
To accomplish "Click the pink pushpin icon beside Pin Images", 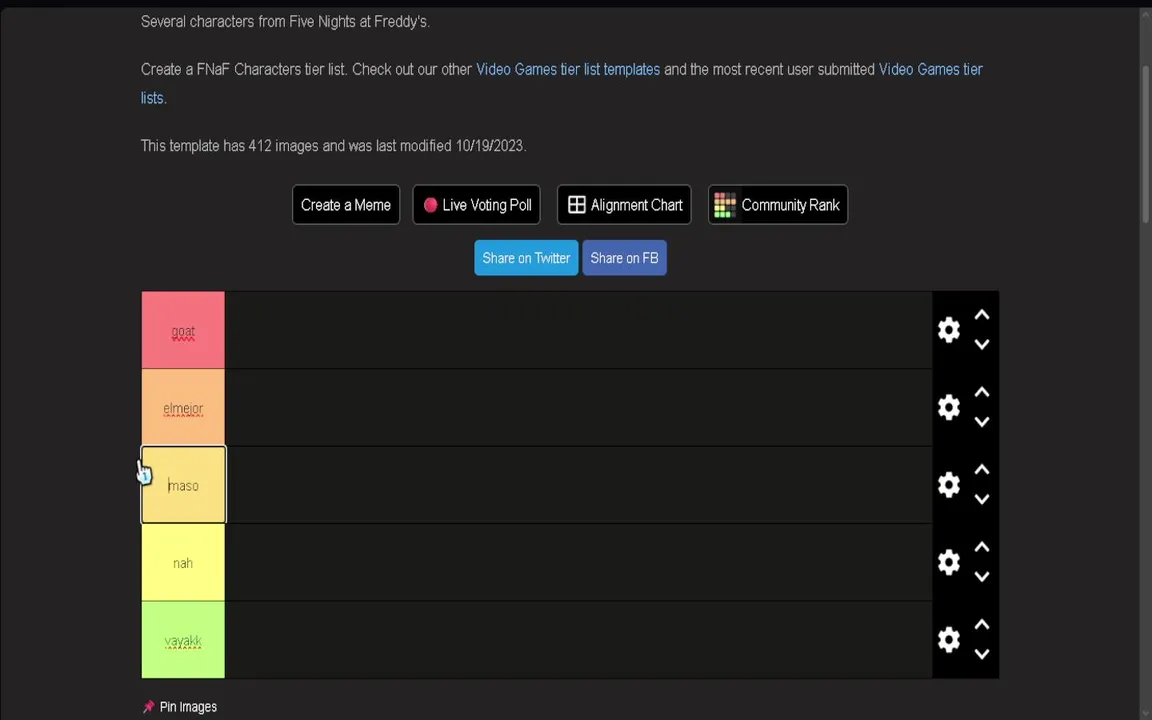I will [148, 707].
